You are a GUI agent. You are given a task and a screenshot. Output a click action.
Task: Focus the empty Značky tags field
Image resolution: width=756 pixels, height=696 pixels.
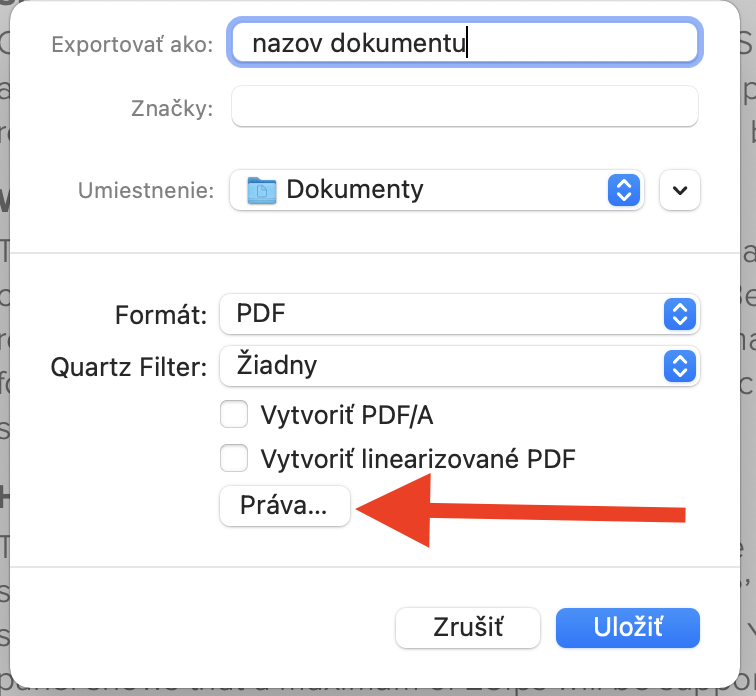(464, 107)
